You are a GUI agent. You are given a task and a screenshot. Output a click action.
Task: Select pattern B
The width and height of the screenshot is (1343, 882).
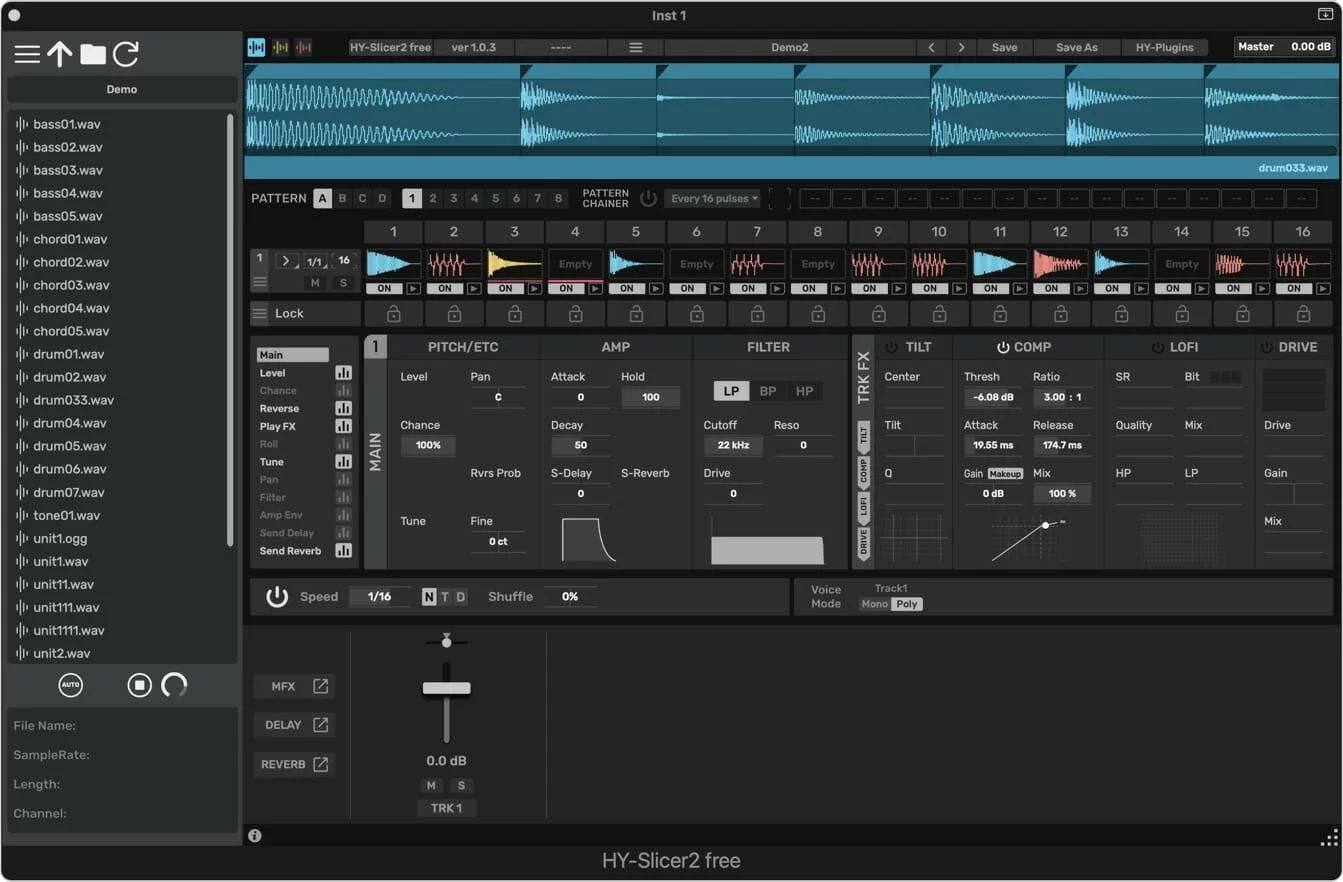pos(342,198)
